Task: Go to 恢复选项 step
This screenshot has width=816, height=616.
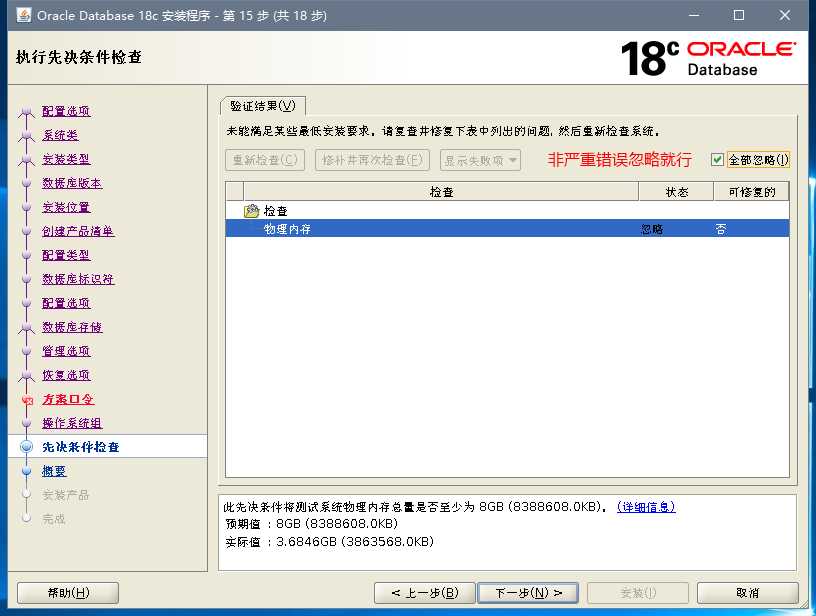Action: point(66,375)
